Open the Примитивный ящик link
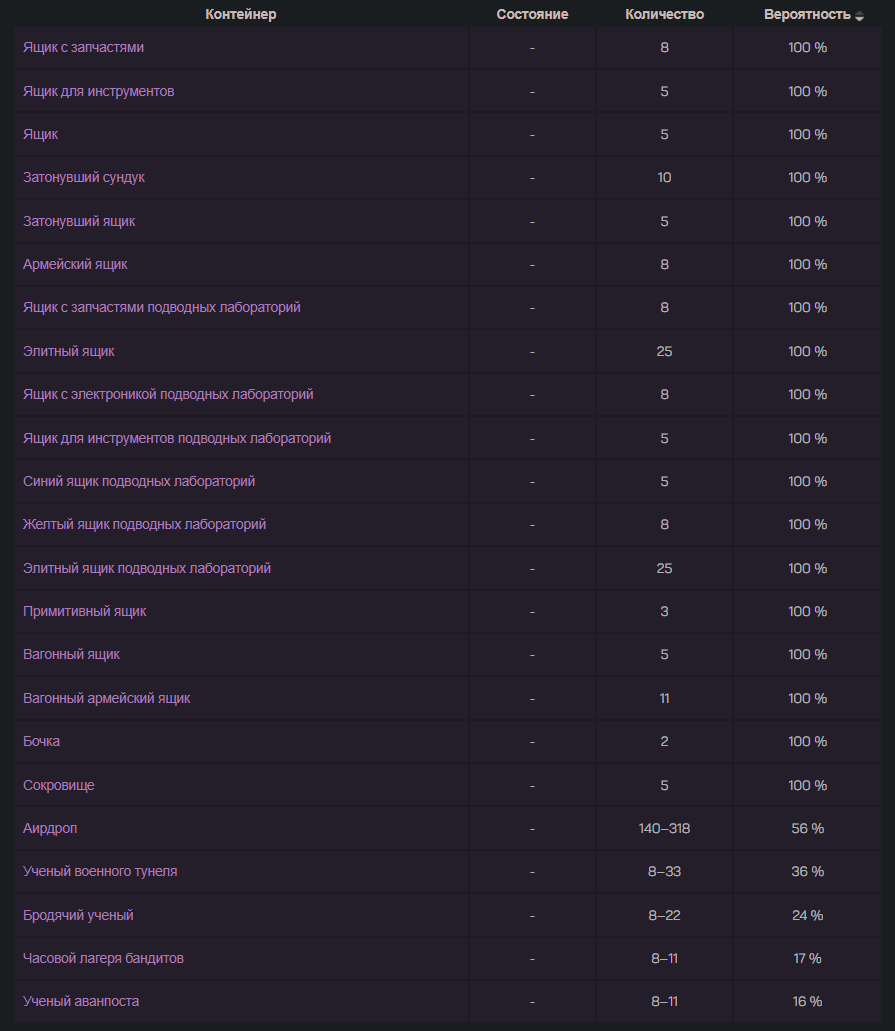This screenshot has width=895, height=1031. click(x=85, y=611)
